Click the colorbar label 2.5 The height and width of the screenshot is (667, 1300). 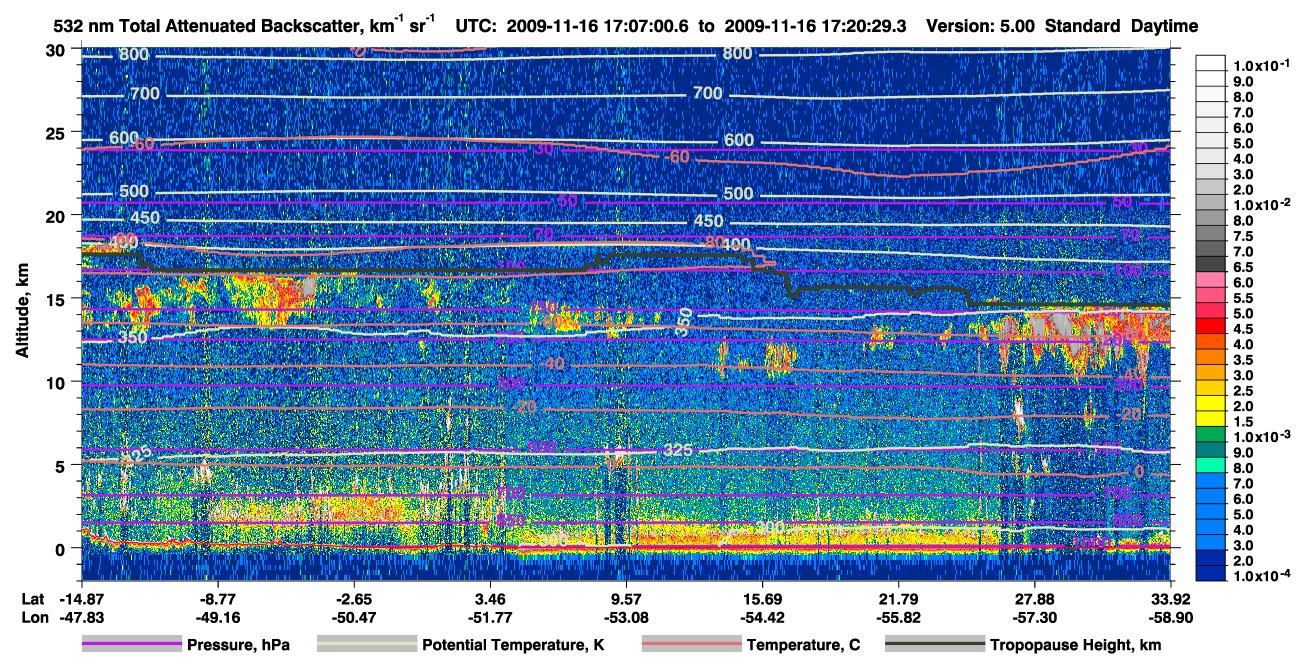coord(1243,391)
